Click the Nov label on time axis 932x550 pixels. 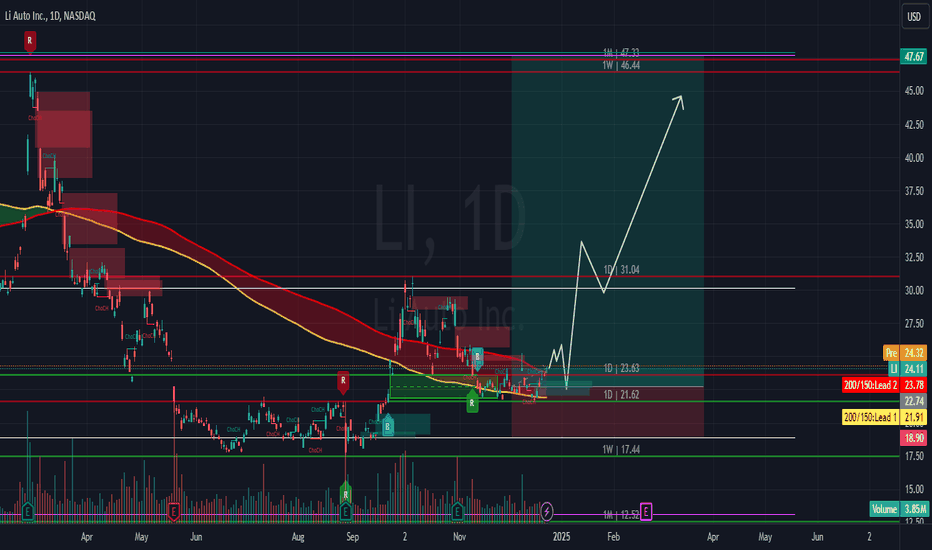coord(459,537)
